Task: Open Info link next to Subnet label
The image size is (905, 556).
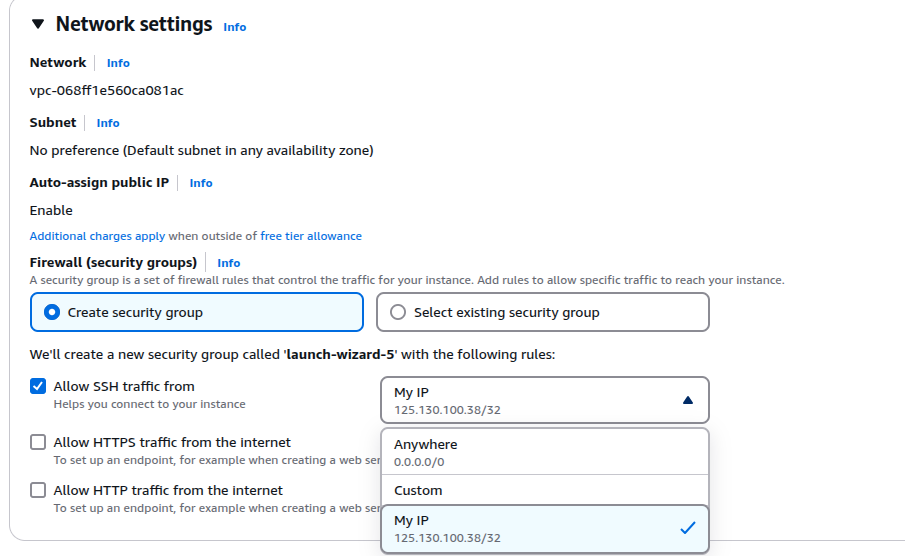Action: point(108,123)
